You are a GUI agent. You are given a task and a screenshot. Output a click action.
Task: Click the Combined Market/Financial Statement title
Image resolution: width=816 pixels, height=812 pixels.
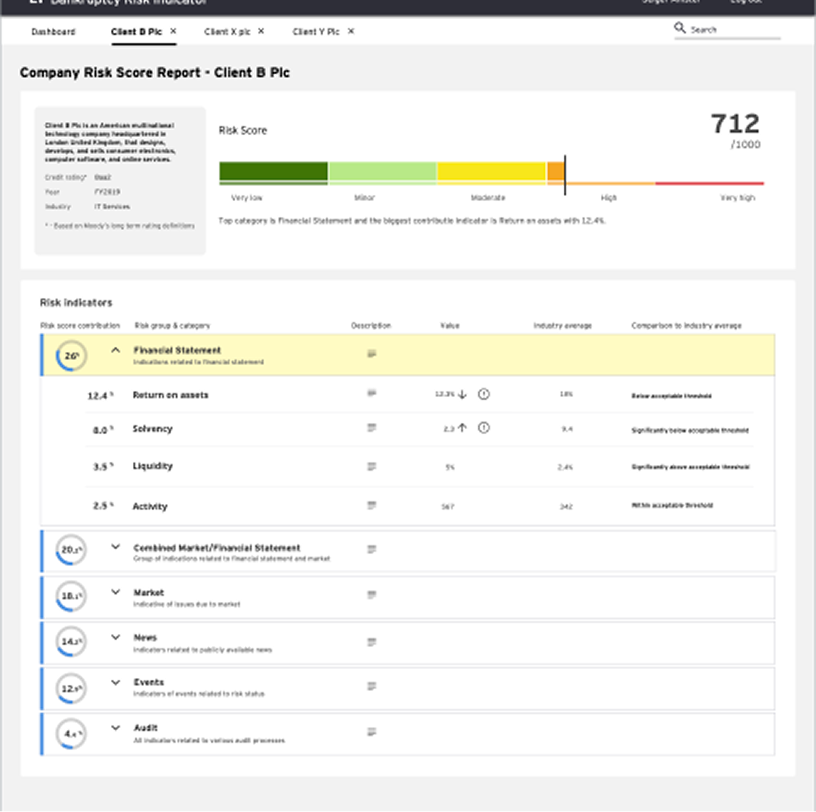(216, 548)
